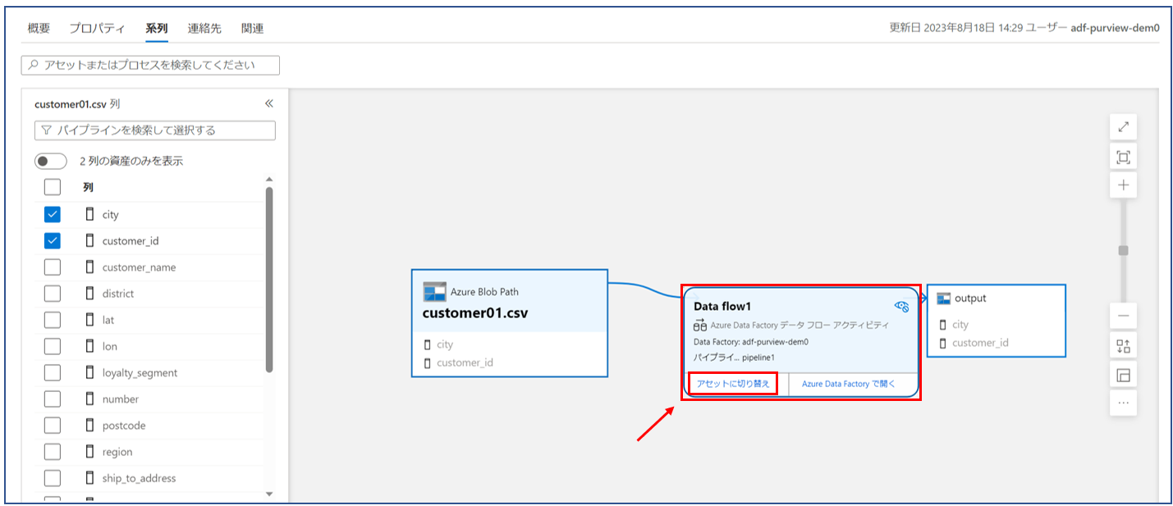Click the pipeline filter input field
Screen dimensions: 1173x506
155,130
